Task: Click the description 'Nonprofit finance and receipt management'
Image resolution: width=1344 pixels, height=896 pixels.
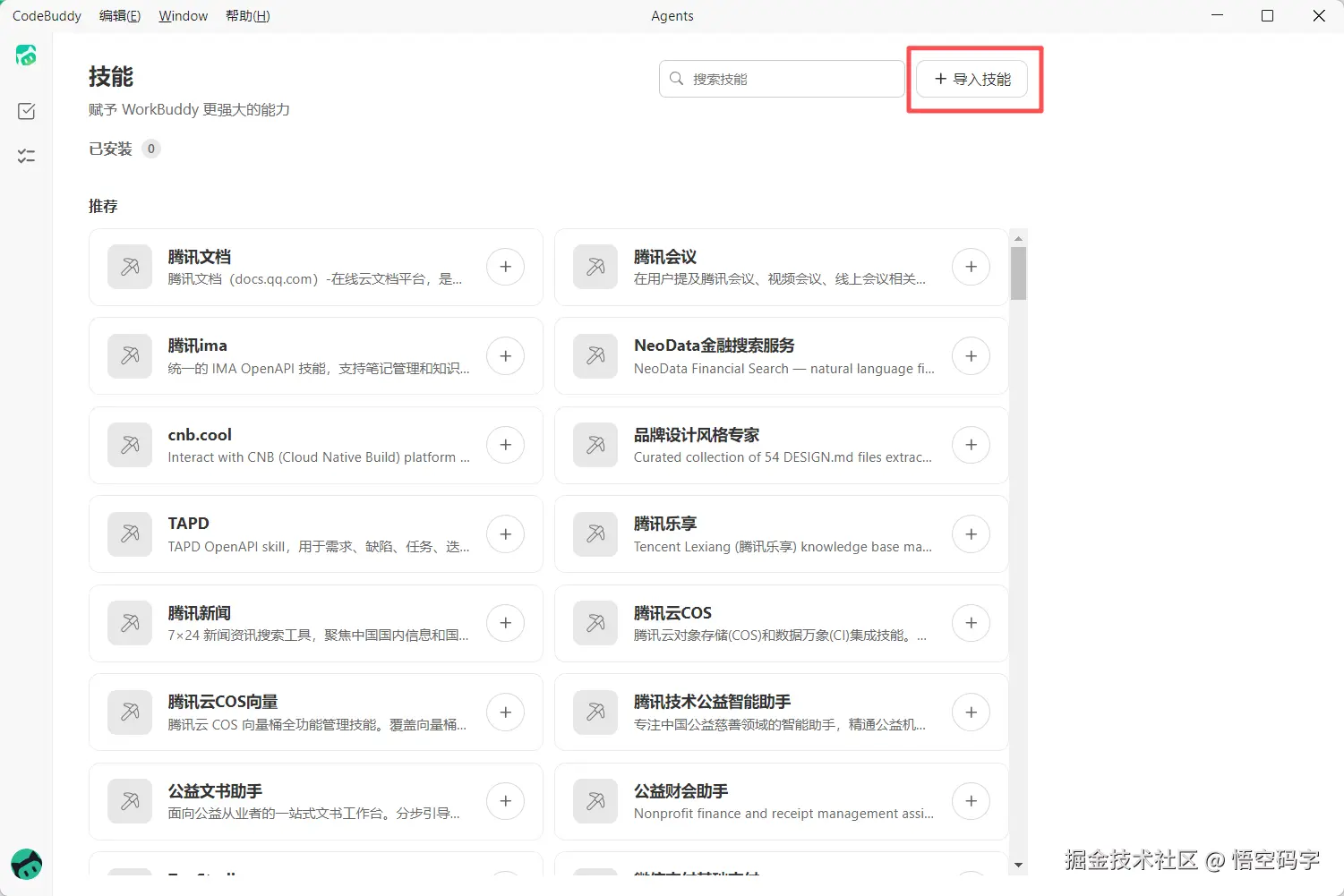Action: click(x=783, y=814)
